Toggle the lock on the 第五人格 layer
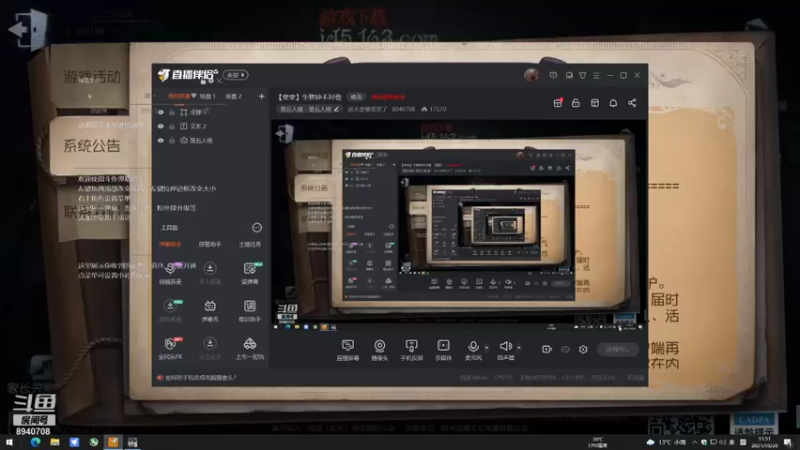The image size is (800, 450). point(172,140)
